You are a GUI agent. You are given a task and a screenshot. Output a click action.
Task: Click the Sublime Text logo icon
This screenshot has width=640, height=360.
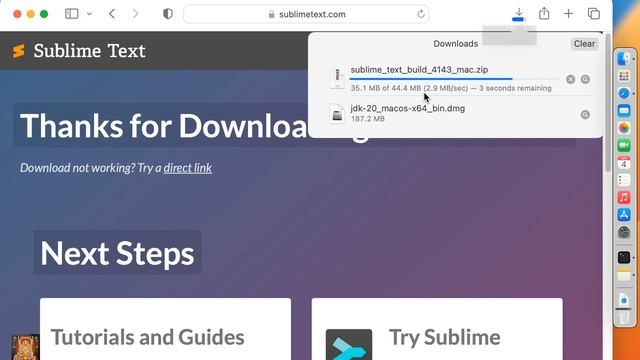[19, 51]
